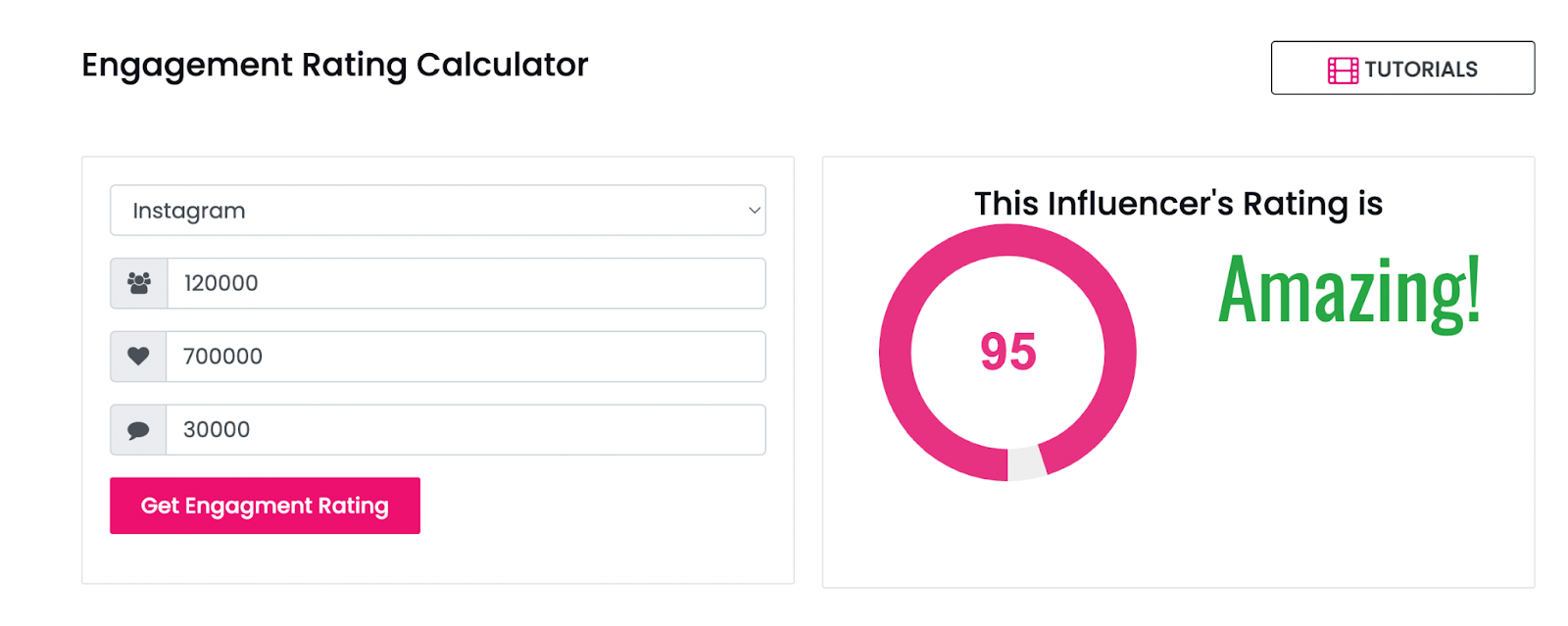Click the followers group icon

[x=139, y=283]
